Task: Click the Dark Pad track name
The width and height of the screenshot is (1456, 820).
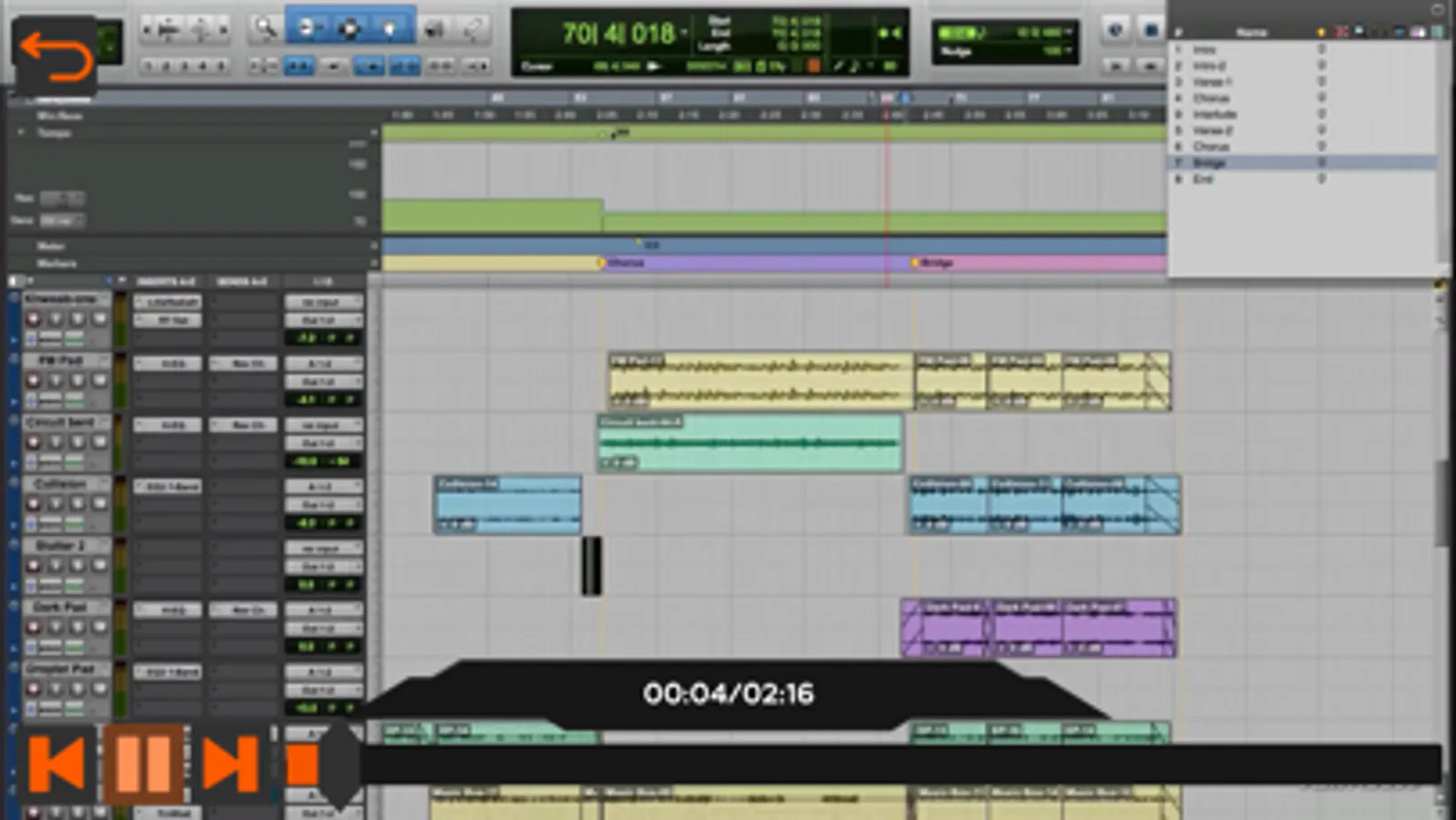Action: (x=60, y=607)
